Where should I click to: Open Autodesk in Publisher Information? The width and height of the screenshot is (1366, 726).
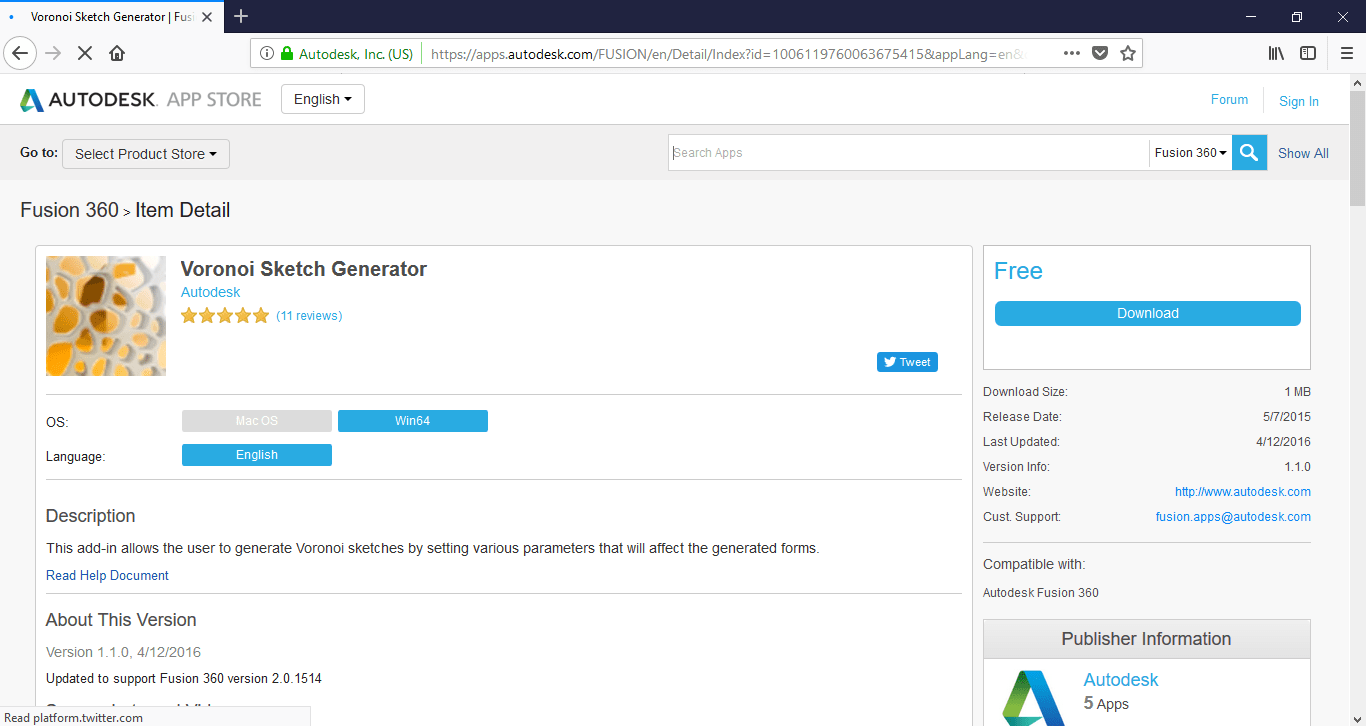(1121, 680)
